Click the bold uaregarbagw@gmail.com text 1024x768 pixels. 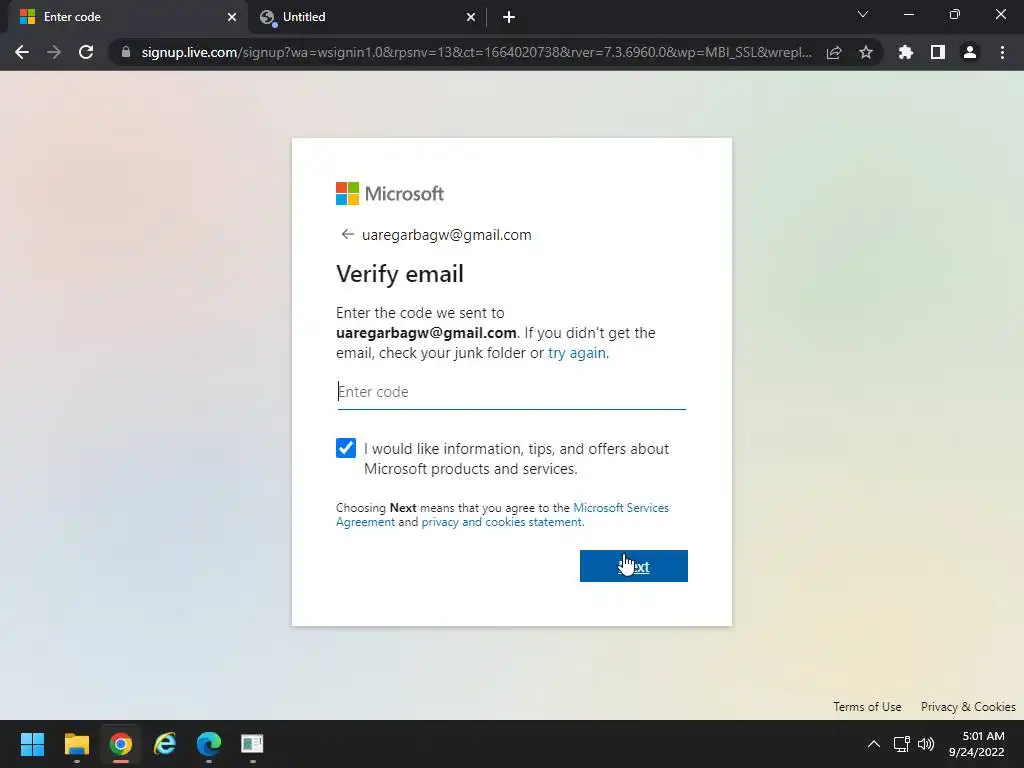426,333
